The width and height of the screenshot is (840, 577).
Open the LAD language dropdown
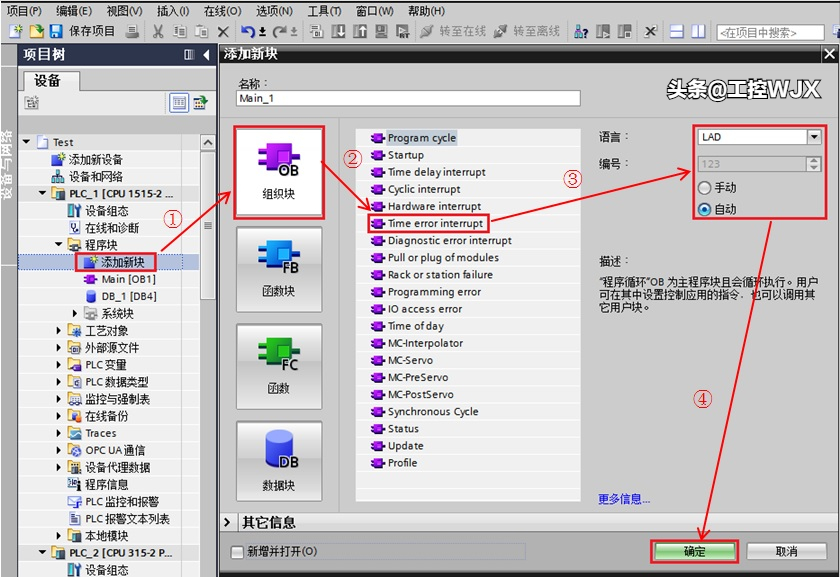coord(813,137)
